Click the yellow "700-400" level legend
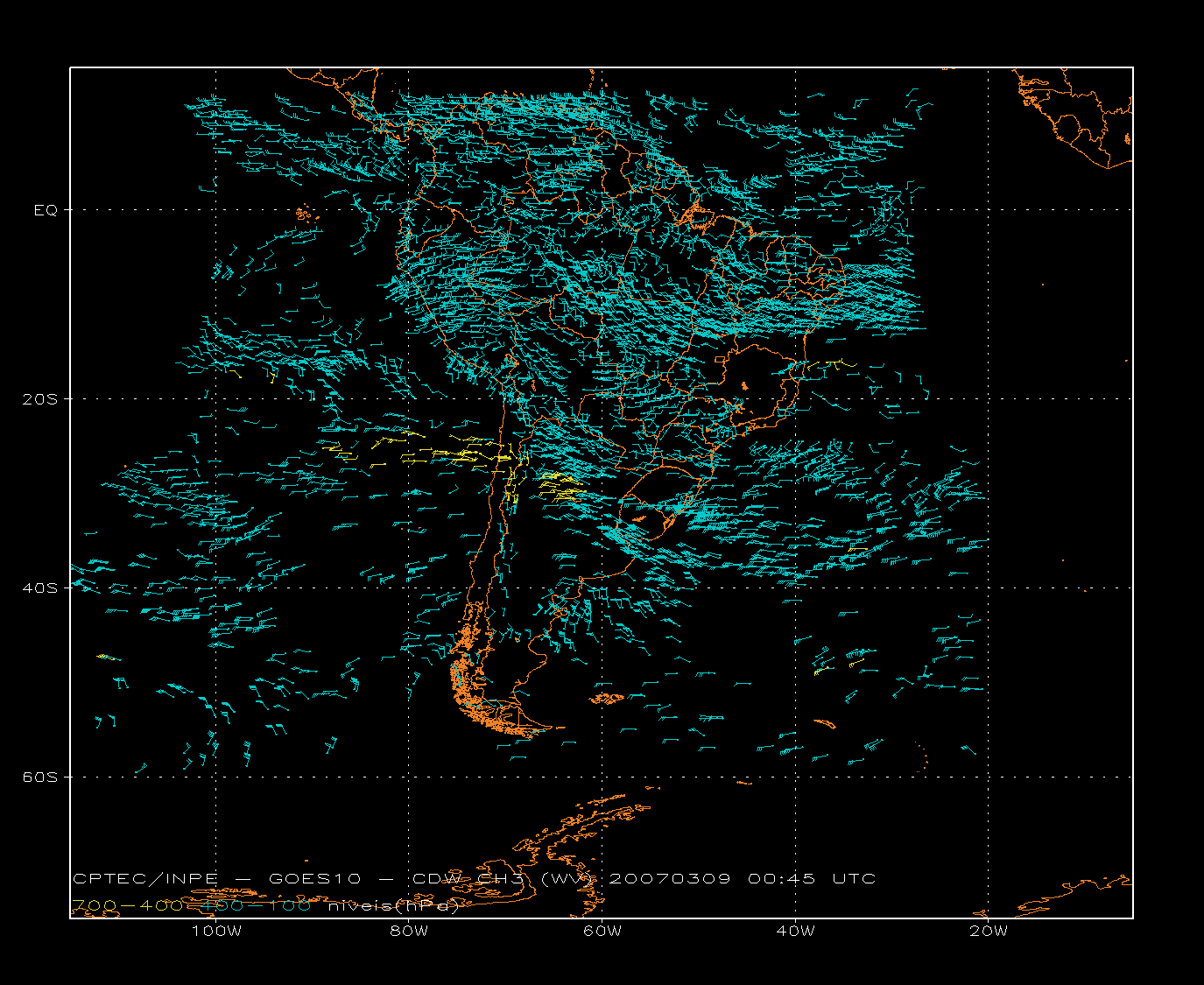Image resolution: width=1204 pixels, height=985 pixels. pos(127,905)
